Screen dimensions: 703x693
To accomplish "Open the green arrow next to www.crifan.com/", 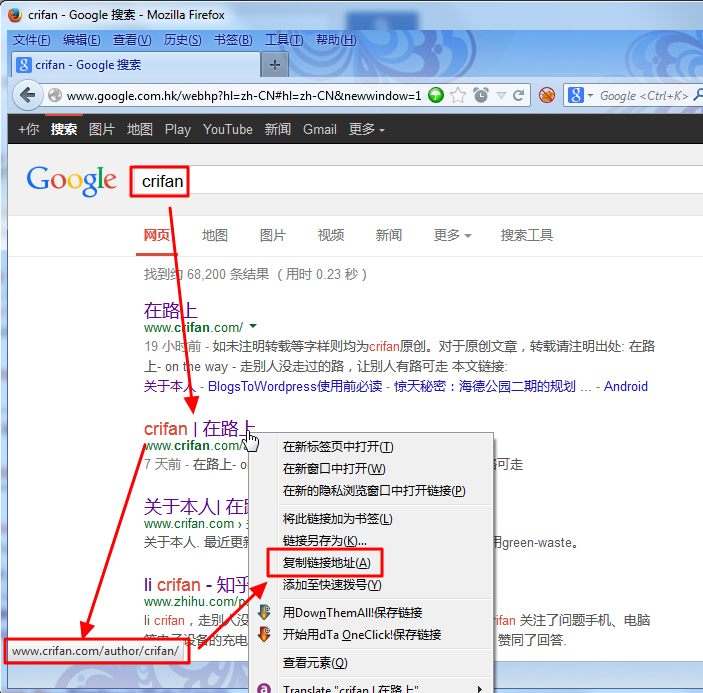I will [x=253, y=326].
